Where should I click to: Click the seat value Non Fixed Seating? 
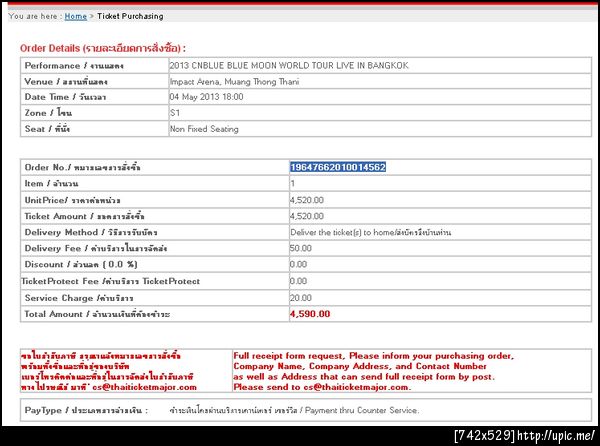(x=204, y=129)
